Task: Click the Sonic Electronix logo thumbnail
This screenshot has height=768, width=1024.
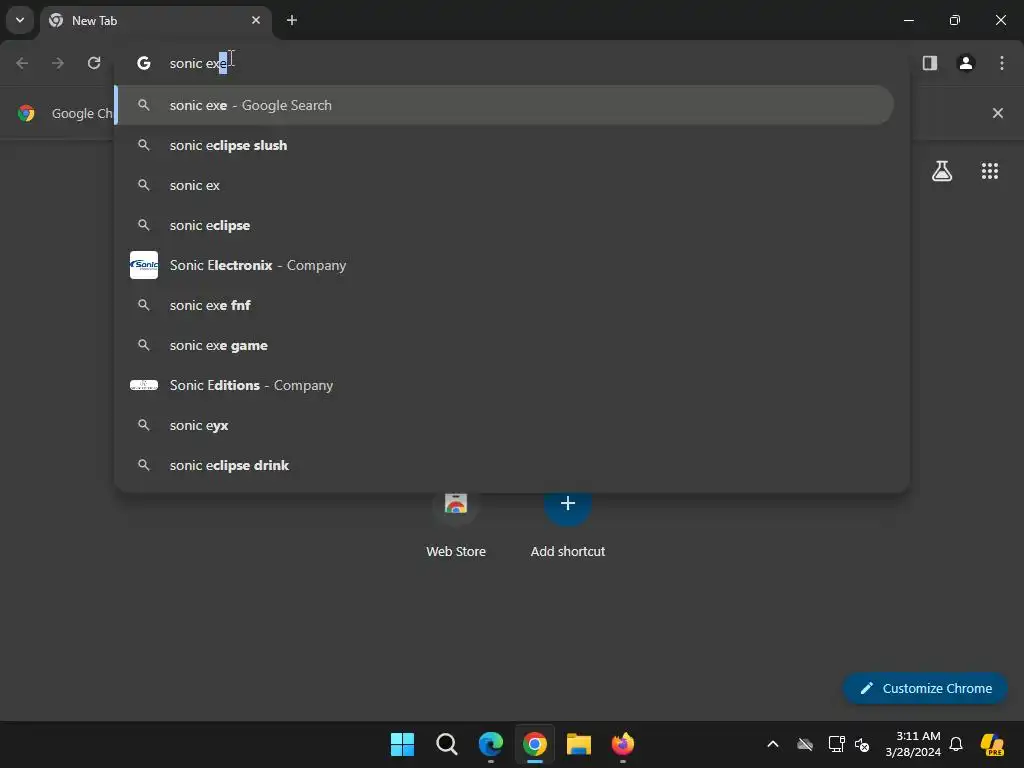Action: (x=144, y=265)
